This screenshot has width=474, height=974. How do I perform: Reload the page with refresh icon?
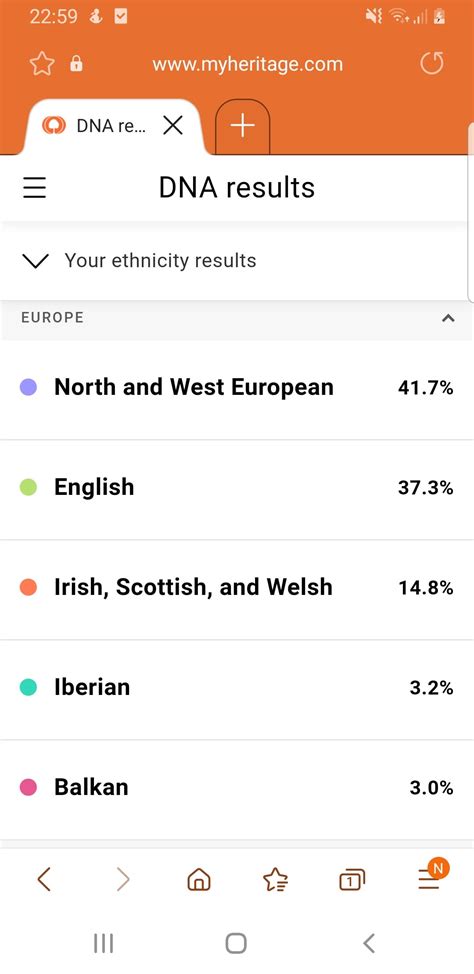tap(432, 63)
